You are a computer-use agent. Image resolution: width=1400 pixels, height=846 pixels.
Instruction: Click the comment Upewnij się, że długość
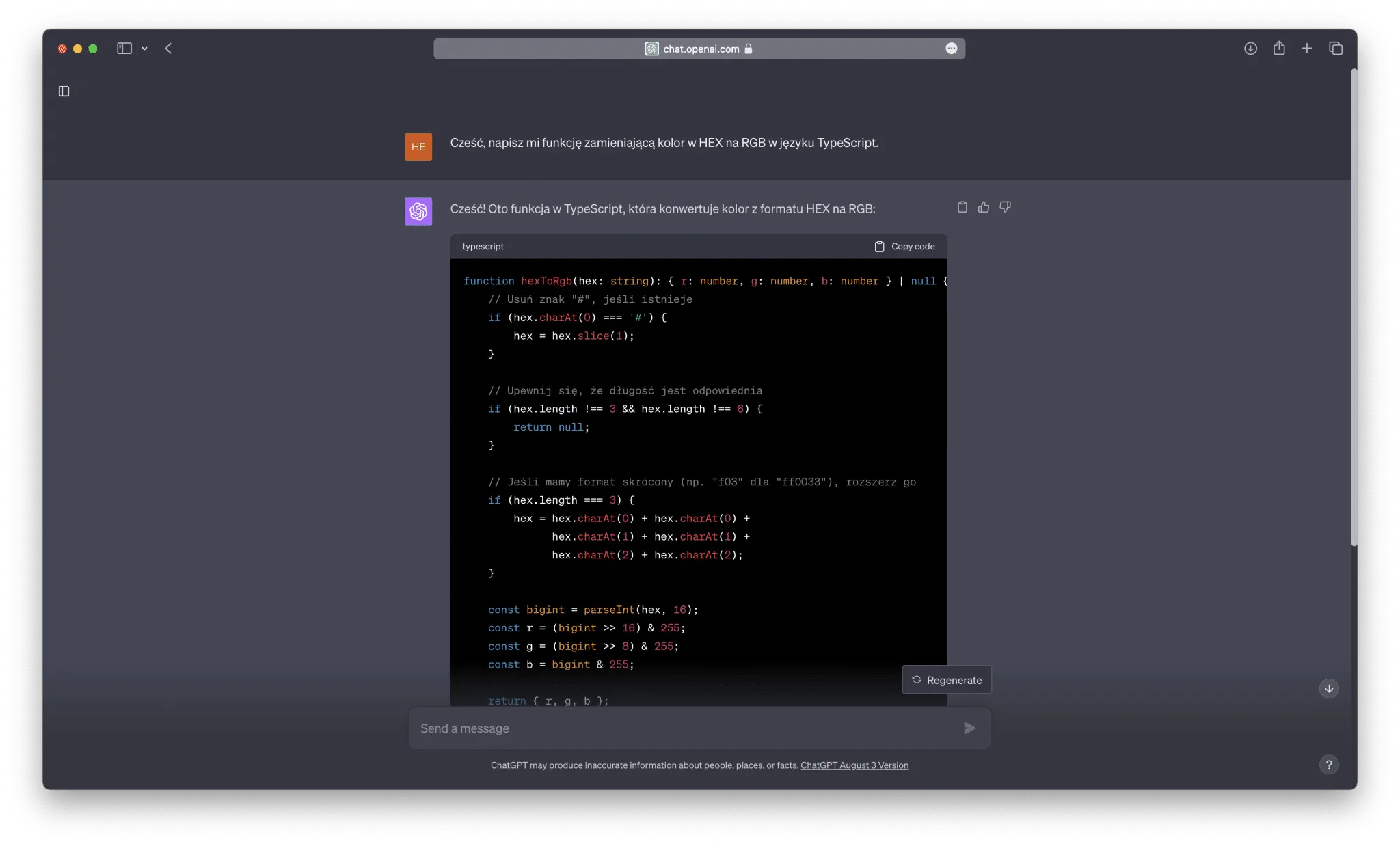[625, 391]
